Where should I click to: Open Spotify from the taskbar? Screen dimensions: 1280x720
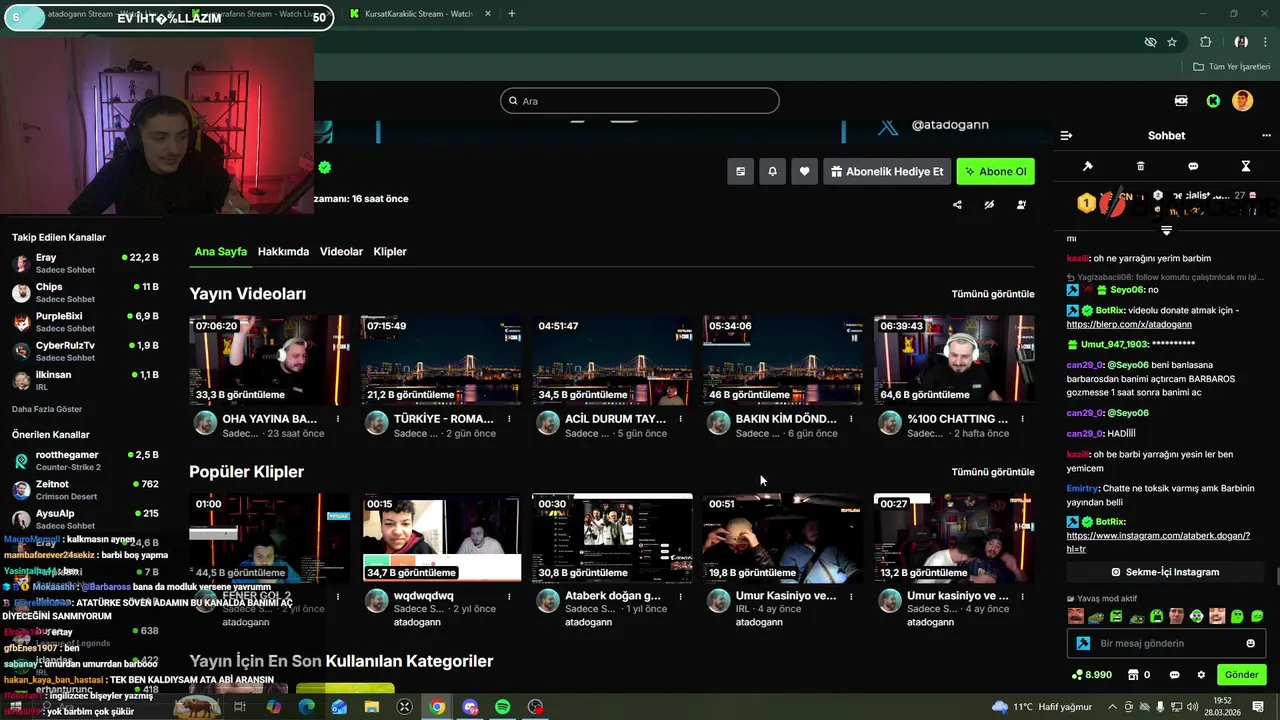[x=503, y=707]
